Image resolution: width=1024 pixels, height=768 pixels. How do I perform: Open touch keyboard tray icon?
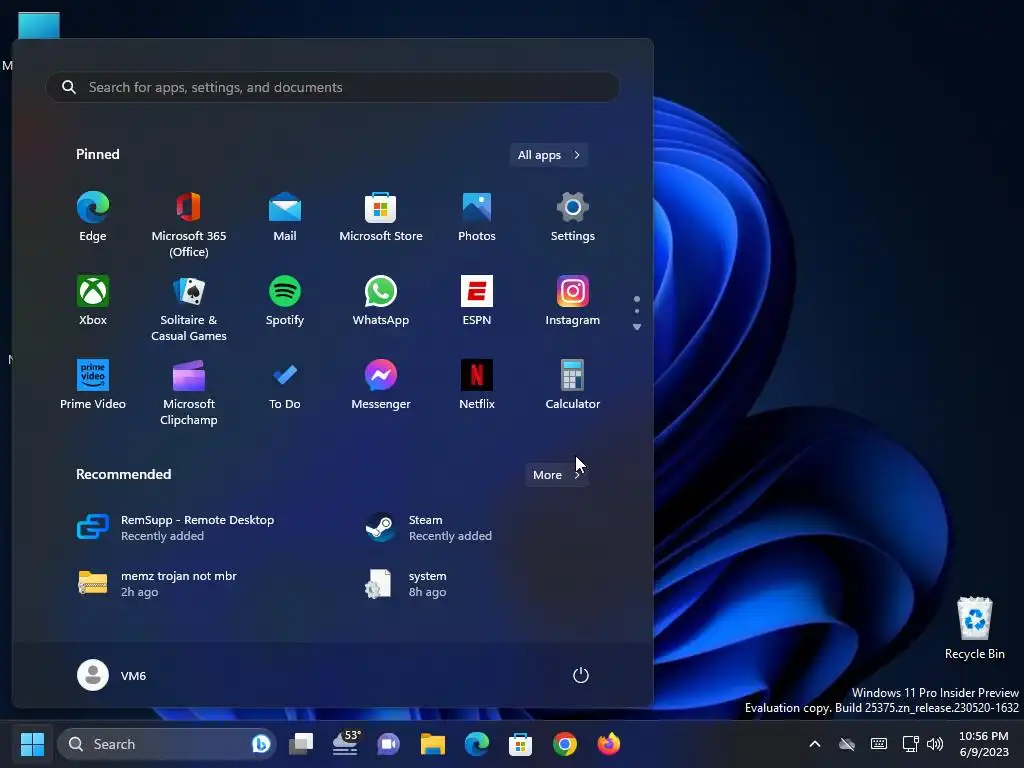tap(879, 744)
